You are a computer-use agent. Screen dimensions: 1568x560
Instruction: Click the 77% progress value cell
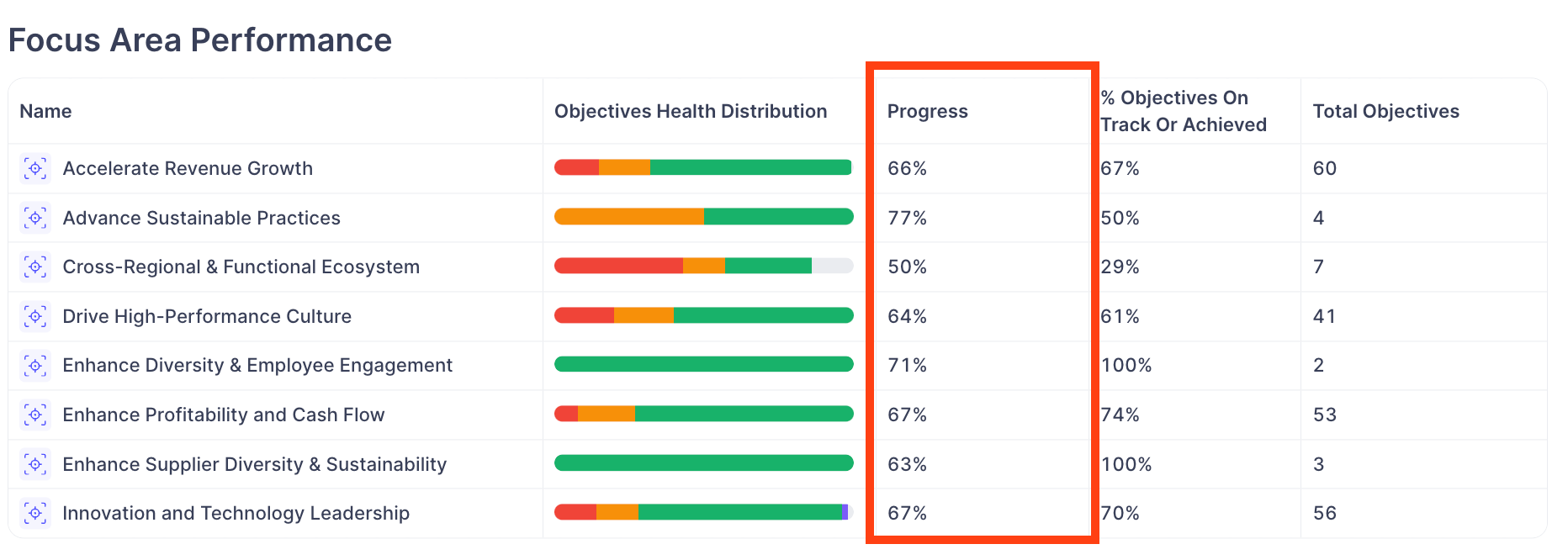coord(907,218)
